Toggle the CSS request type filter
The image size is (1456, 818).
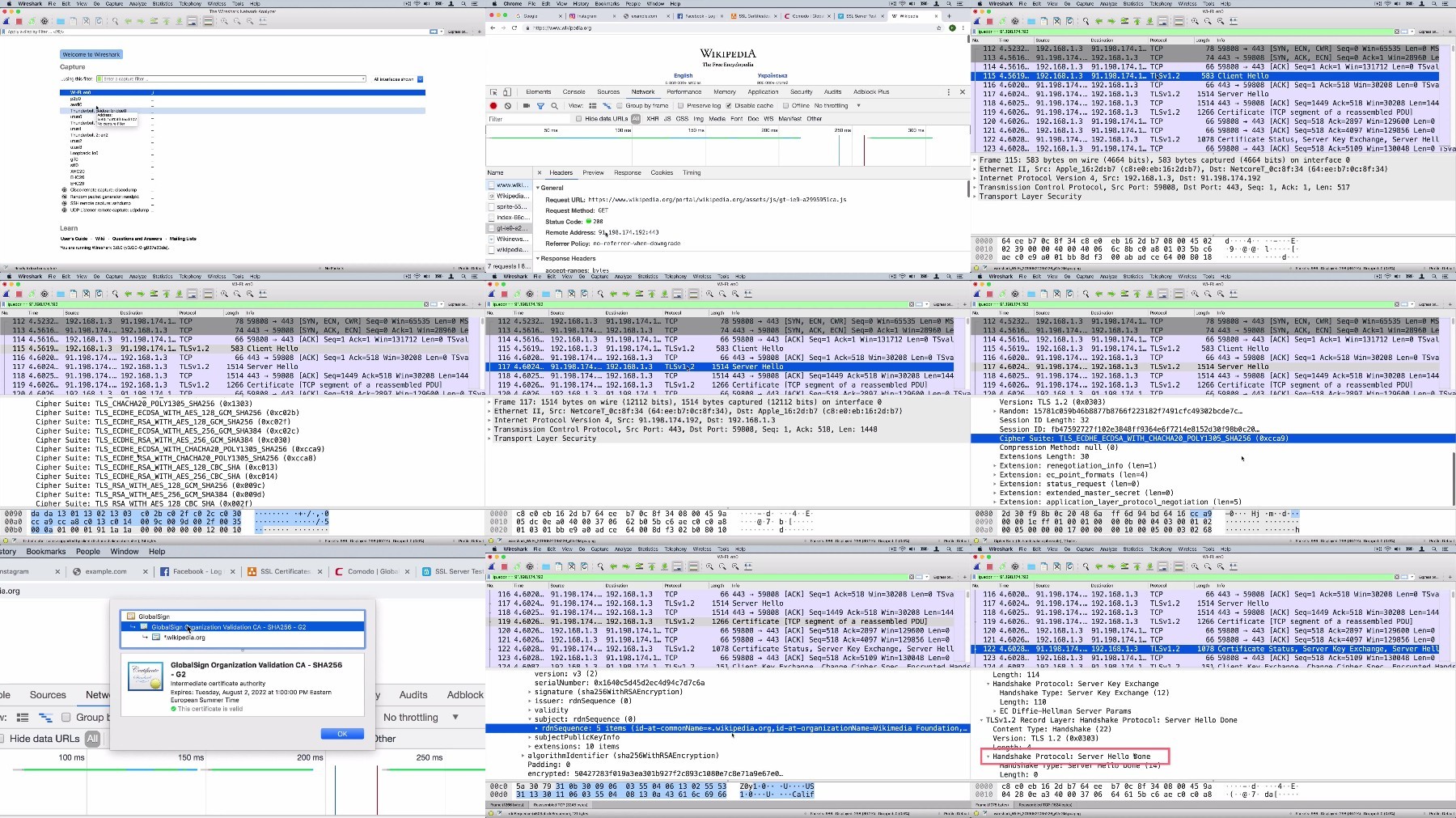tap(682, 119)
